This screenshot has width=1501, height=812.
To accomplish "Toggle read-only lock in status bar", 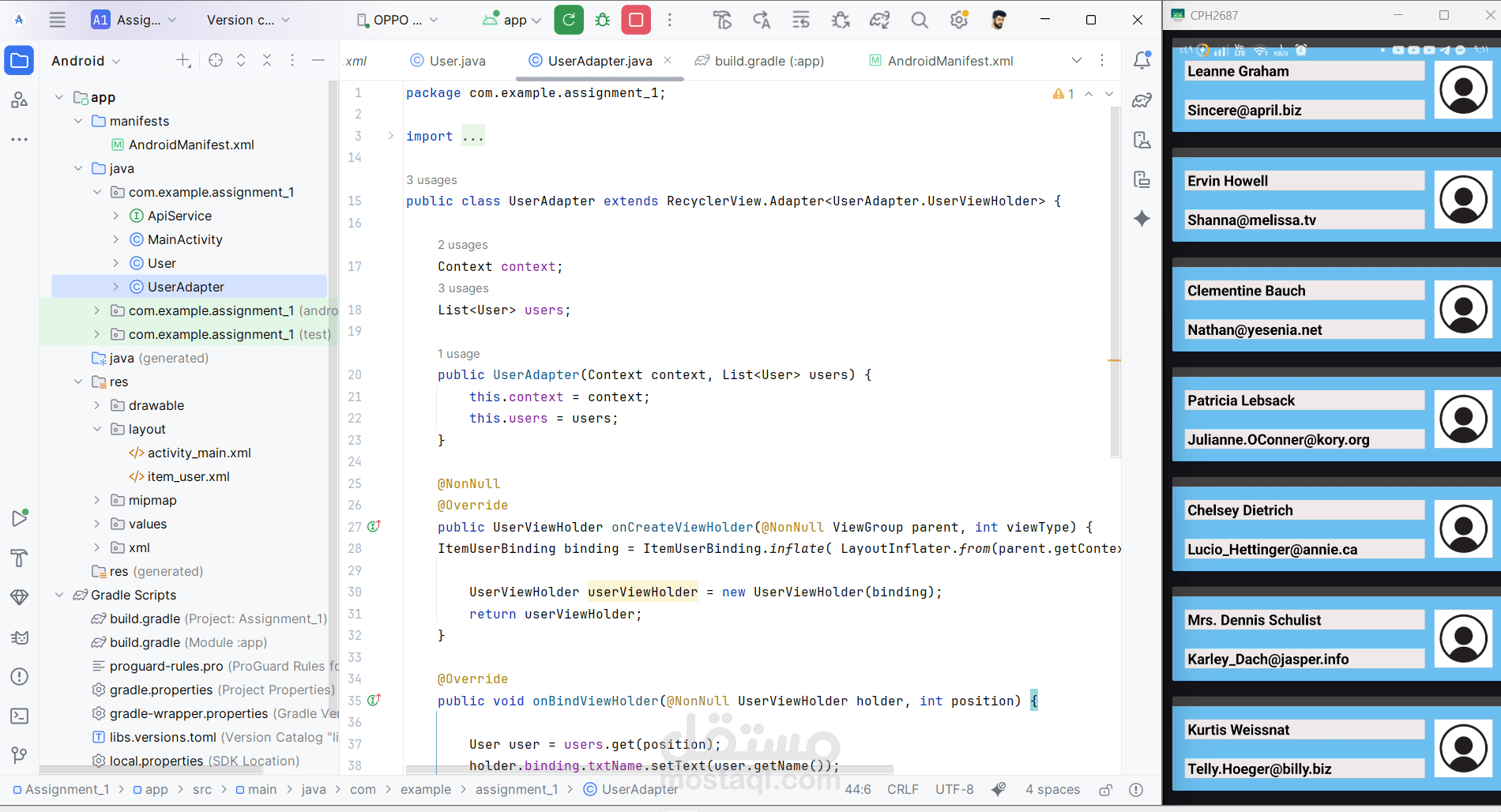I will tap(1106, 789).
